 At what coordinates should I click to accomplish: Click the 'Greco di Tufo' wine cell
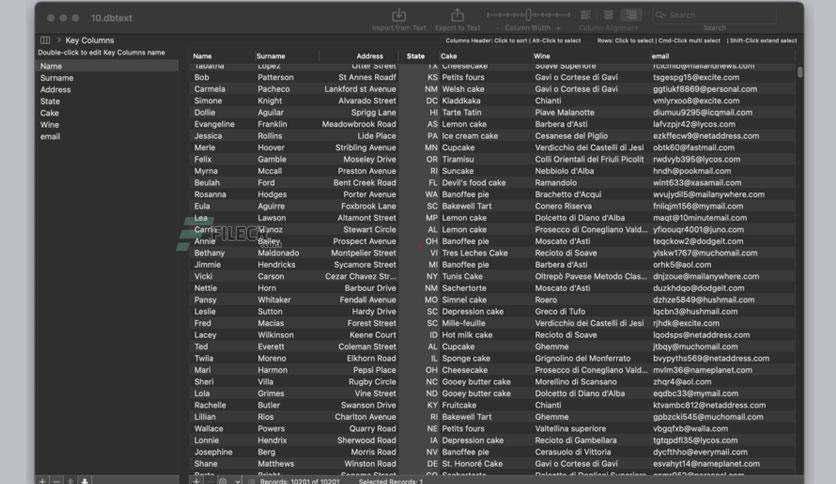tap(560, 312)
